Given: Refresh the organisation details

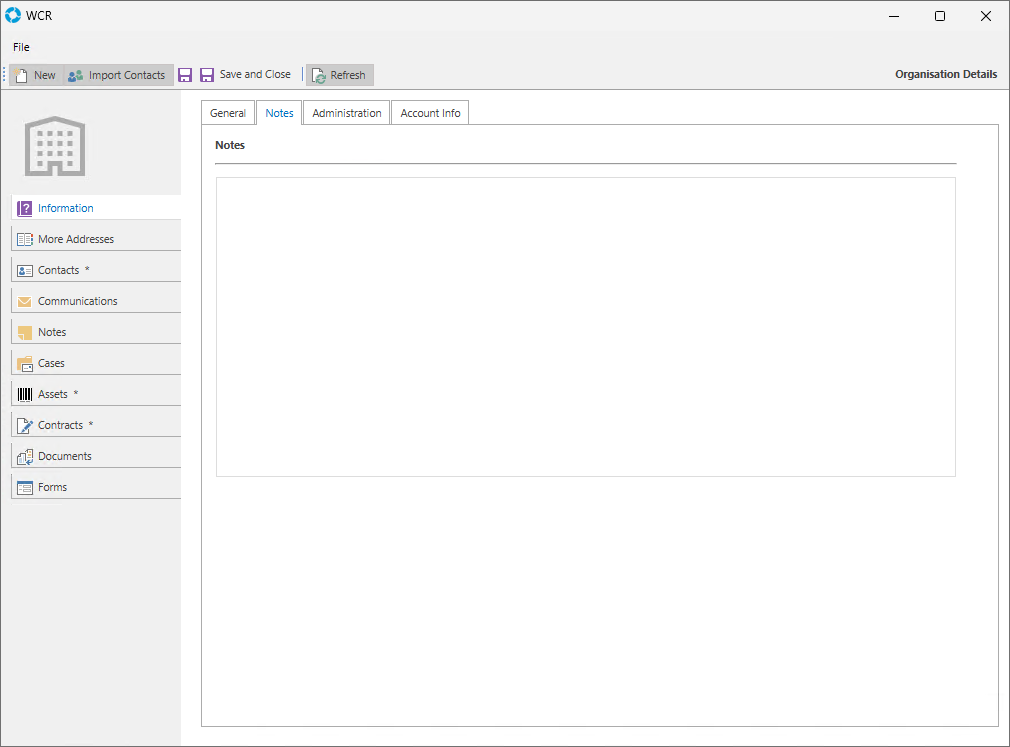Looking at the screenshot, I should (x=339, y=75).
